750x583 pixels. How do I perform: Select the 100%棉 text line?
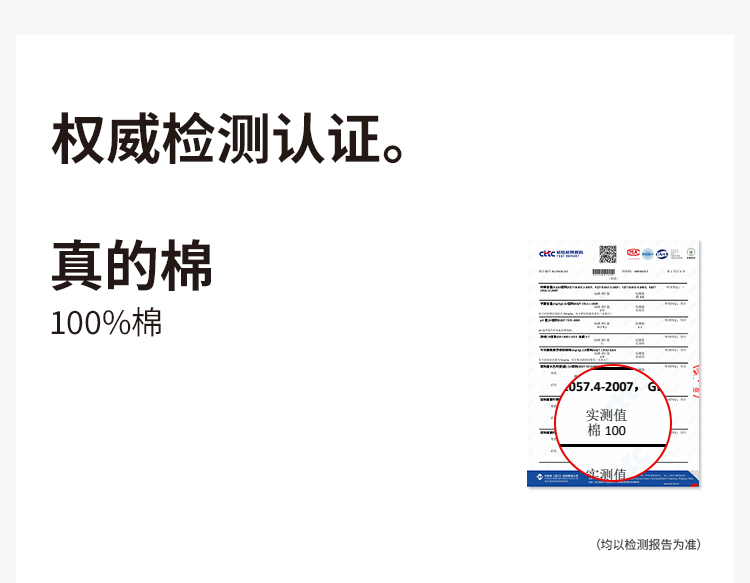click(x=106, y=322)
